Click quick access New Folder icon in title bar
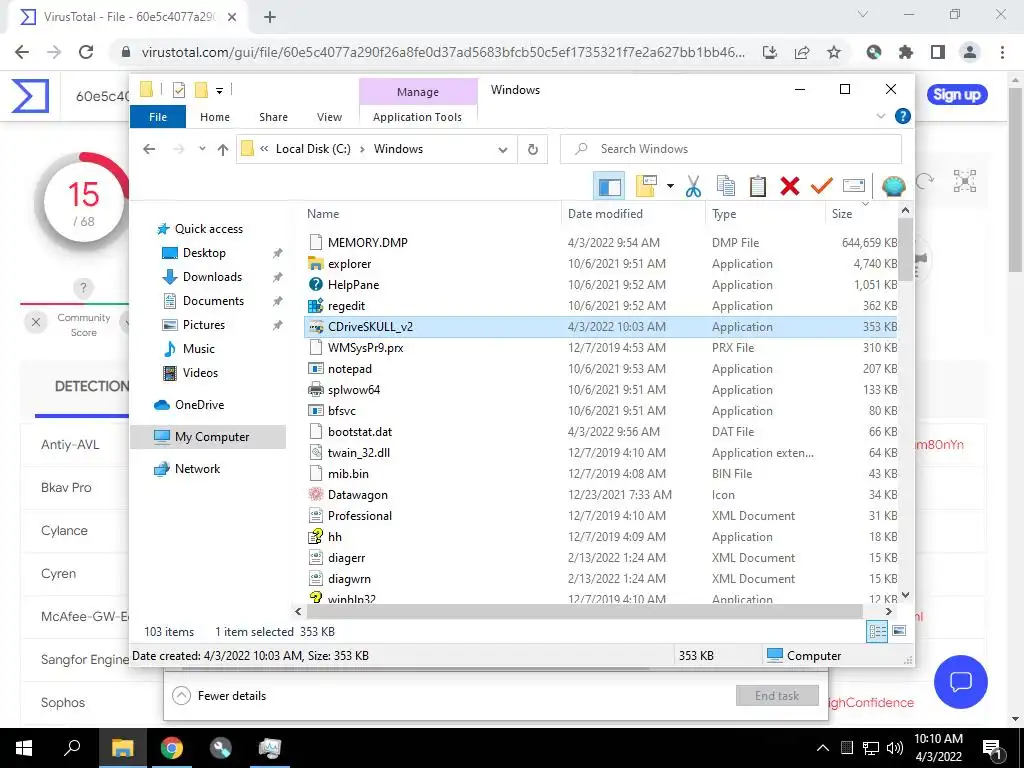The height and width of the screenshot is (768, 1024). point(201,90)
